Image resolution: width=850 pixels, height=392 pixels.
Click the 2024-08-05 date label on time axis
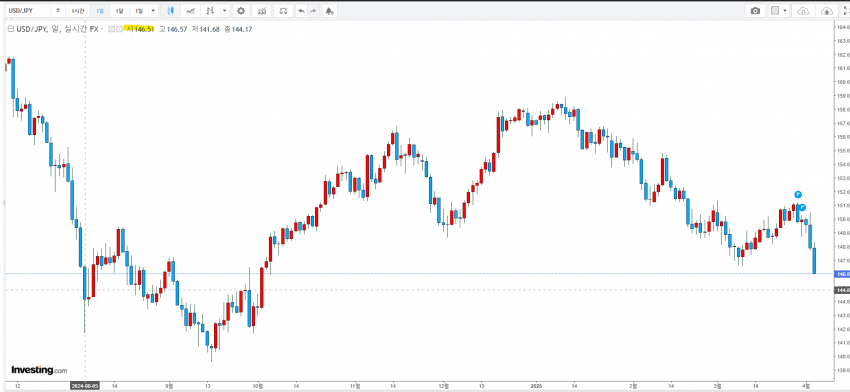[x=85, y=387]
